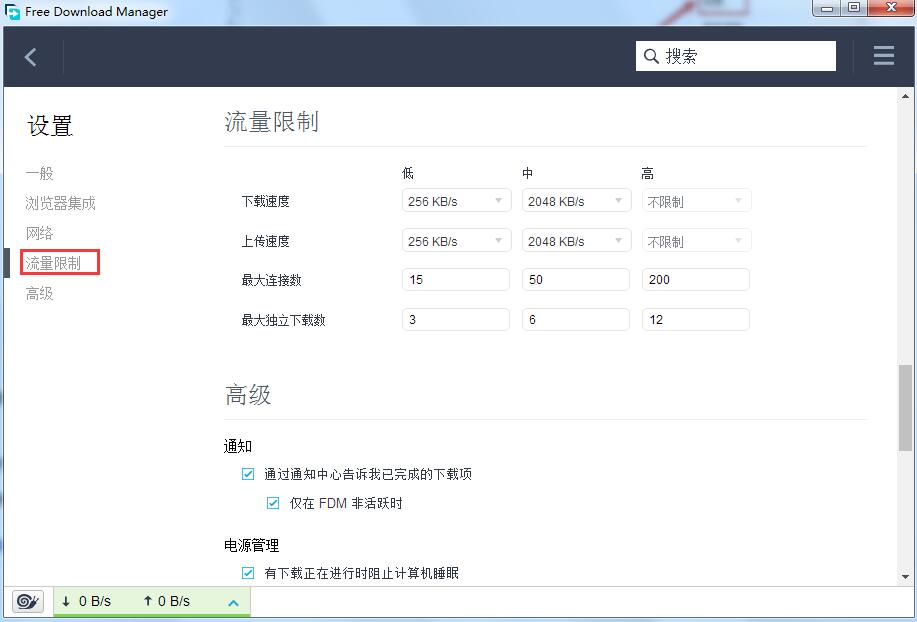This screenshot has height=622, width=917.
Task: Uncheck the '仅在 FDM 非活跃时' option
Action: pyautogui.click(x=273, y=502)
